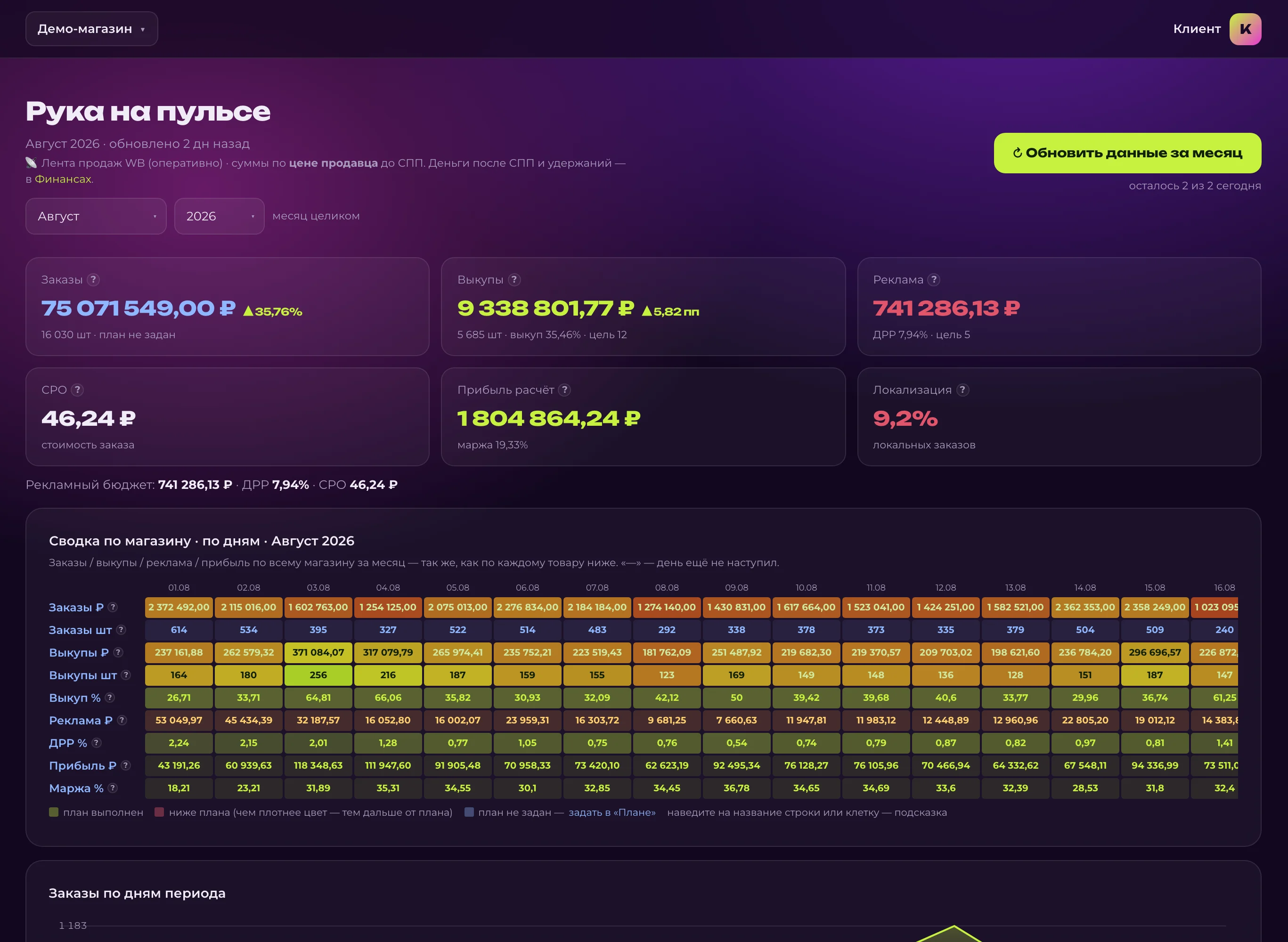Follow the задать в «Плане» link
Image resolution: width=1288 pixels, height=942 pixels.
pos(612,812)
